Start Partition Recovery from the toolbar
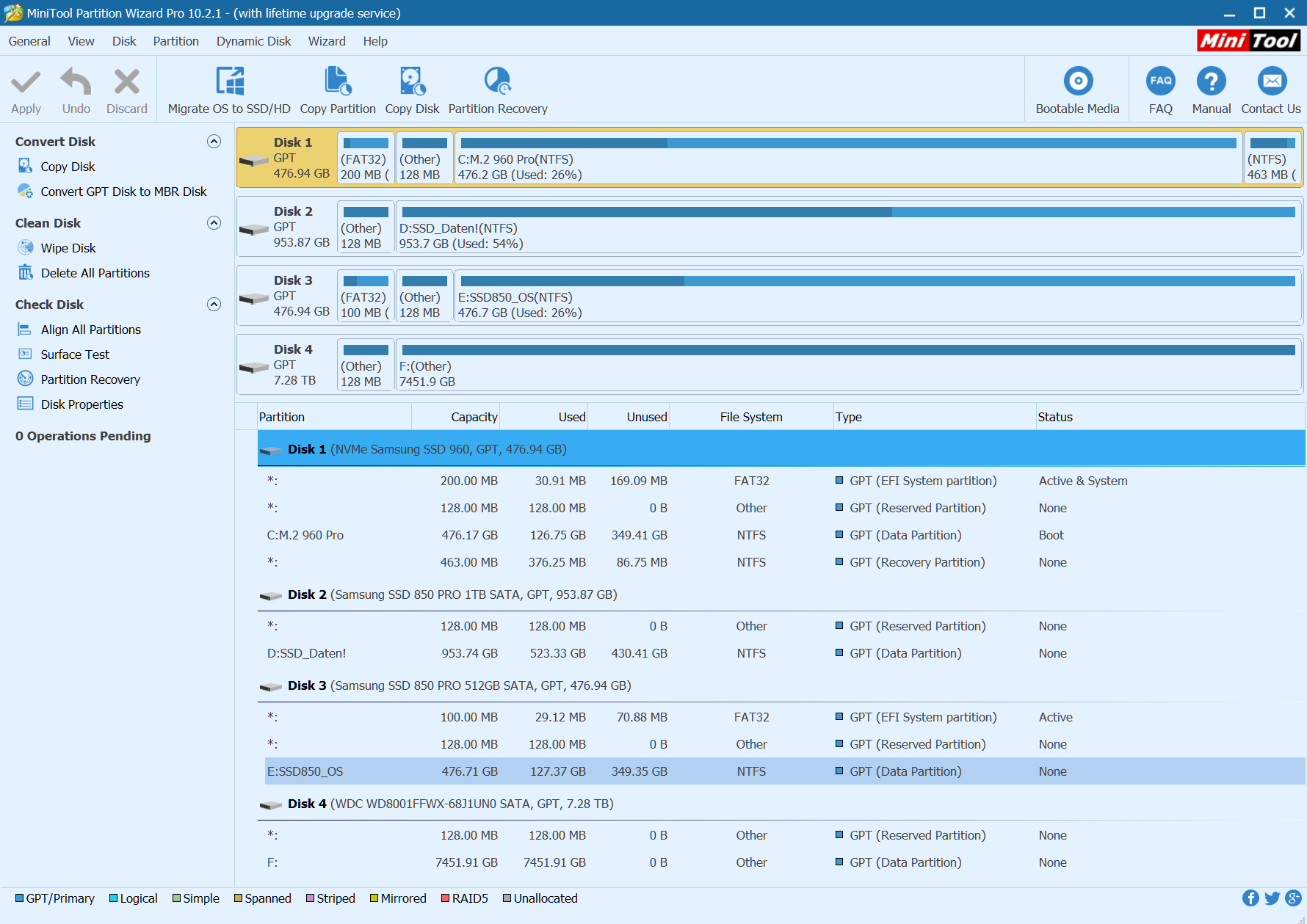Image resolution: width=1307 pixels, height=924 pixels. click(x=498, y=91)
